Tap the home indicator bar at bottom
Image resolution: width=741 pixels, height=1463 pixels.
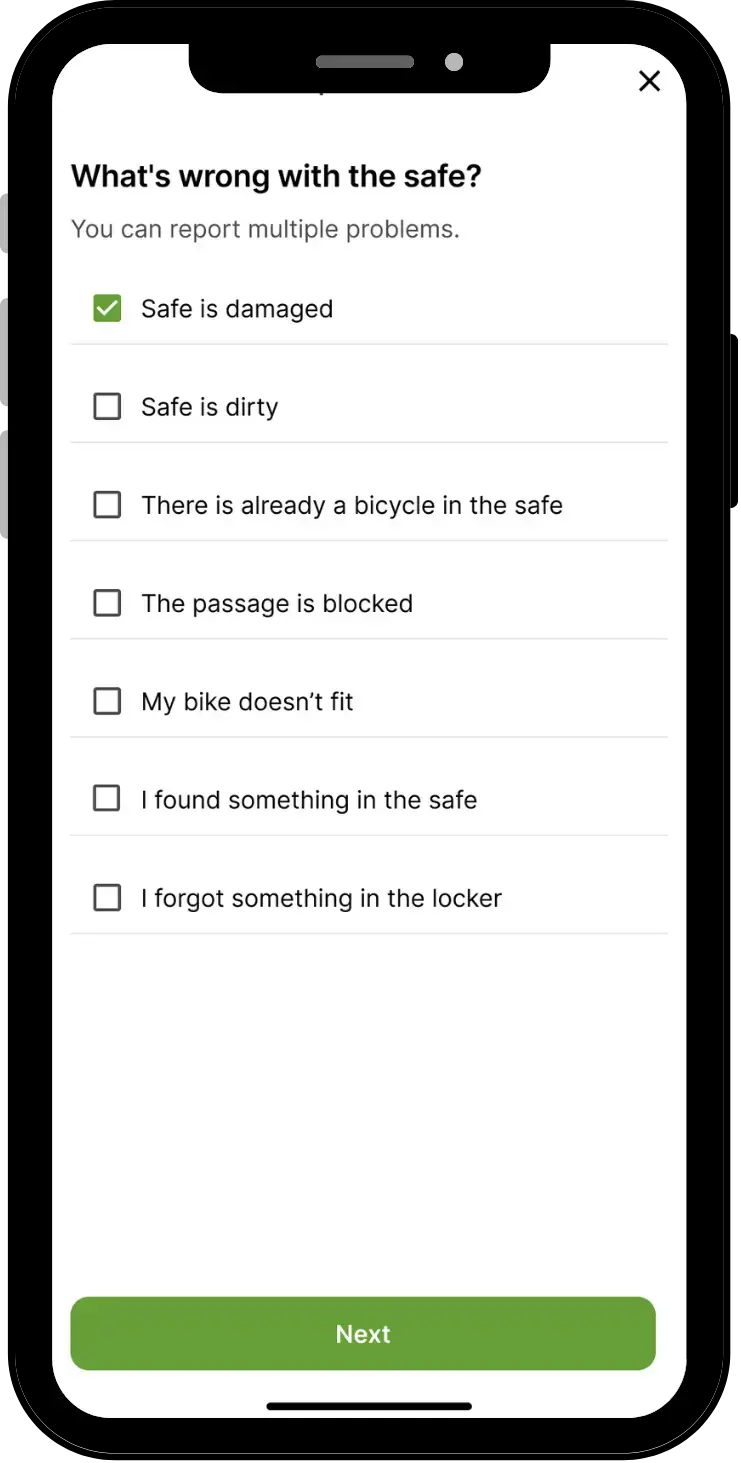[x=369, y=1406]
